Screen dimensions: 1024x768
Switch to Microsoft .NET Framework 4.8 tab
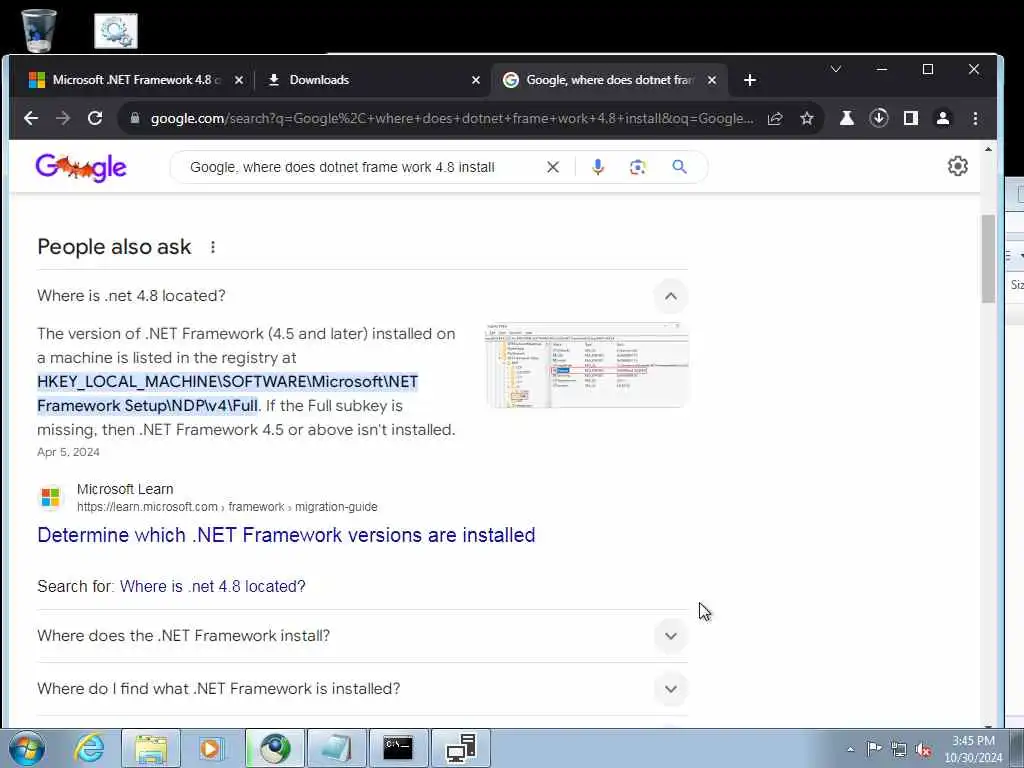(125, 80)
